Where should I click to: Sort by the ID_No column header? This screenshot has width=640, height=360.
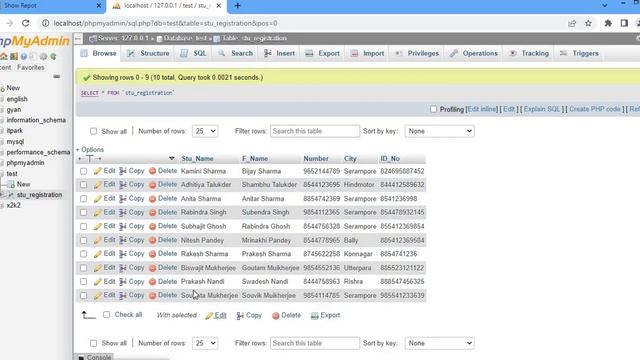[x=390, y=159]
